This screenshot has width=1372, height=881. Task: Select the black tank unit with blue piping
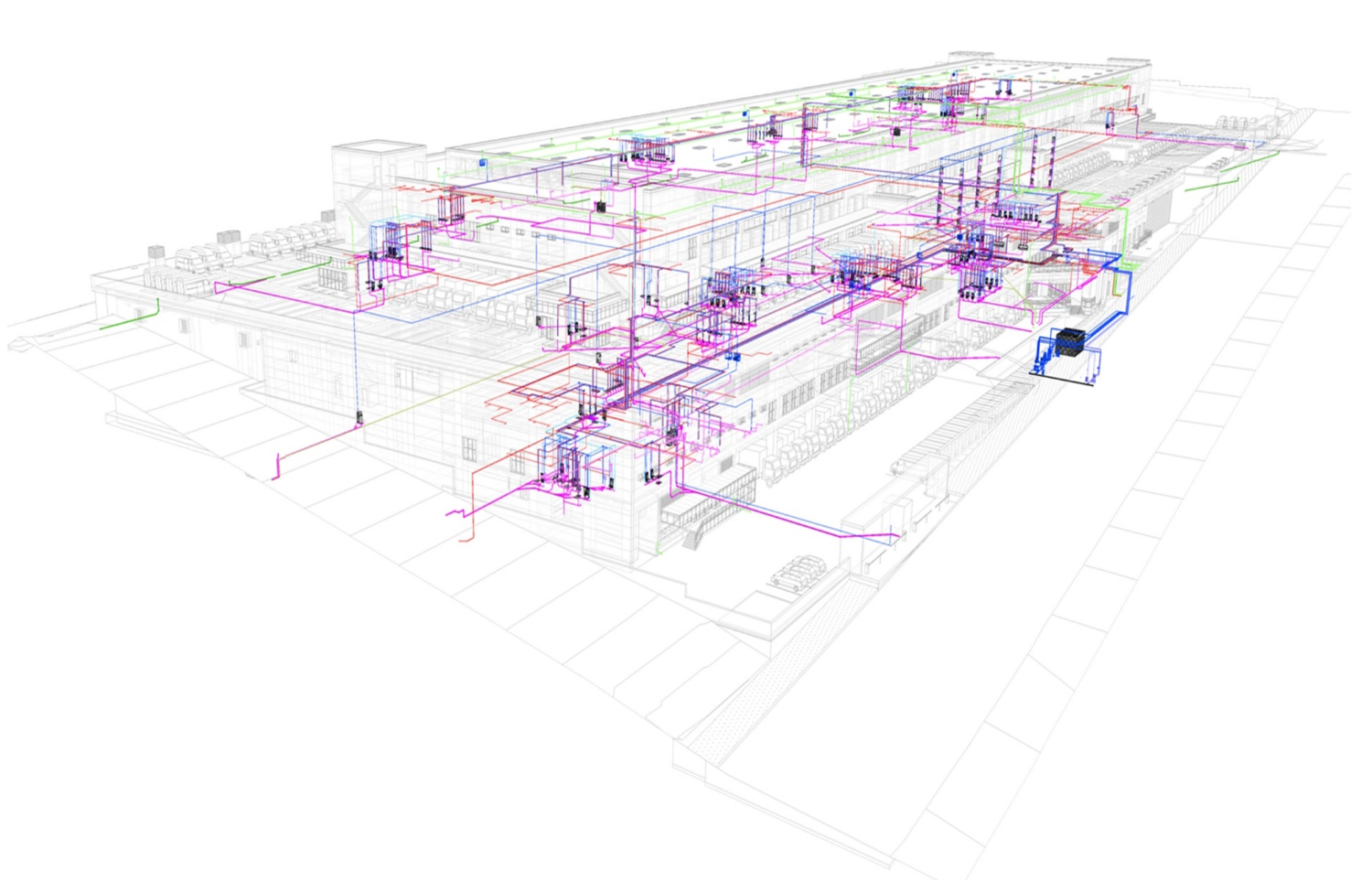tap(1067, 343)
